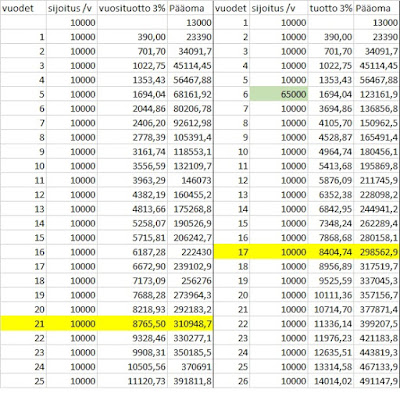Viewport: 400px width, 393px height.
Task: Select the cell with value 399207,5
Action: [377, 324]
